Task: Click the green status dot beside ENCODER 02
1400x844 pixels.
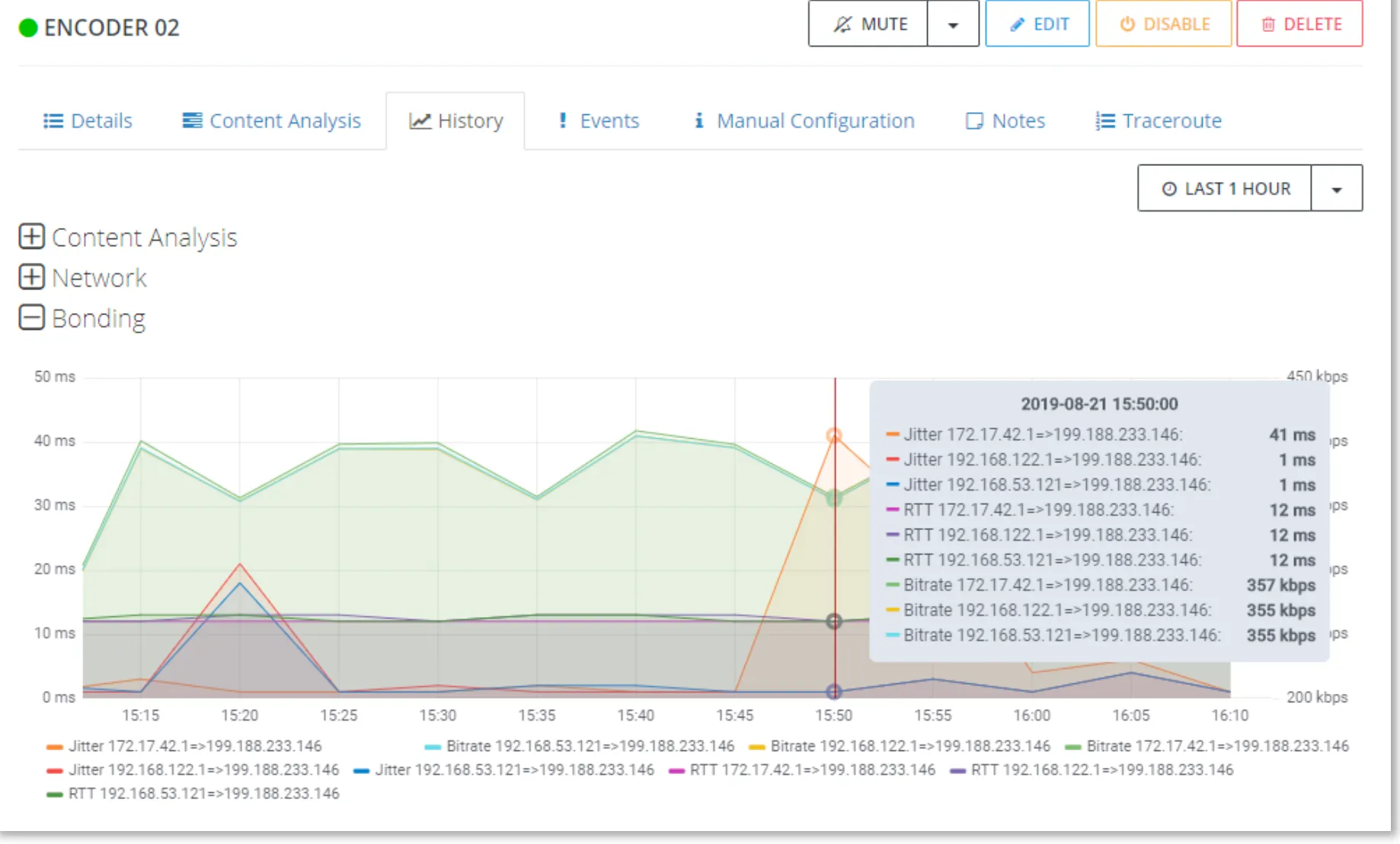Action: [28, 28]
